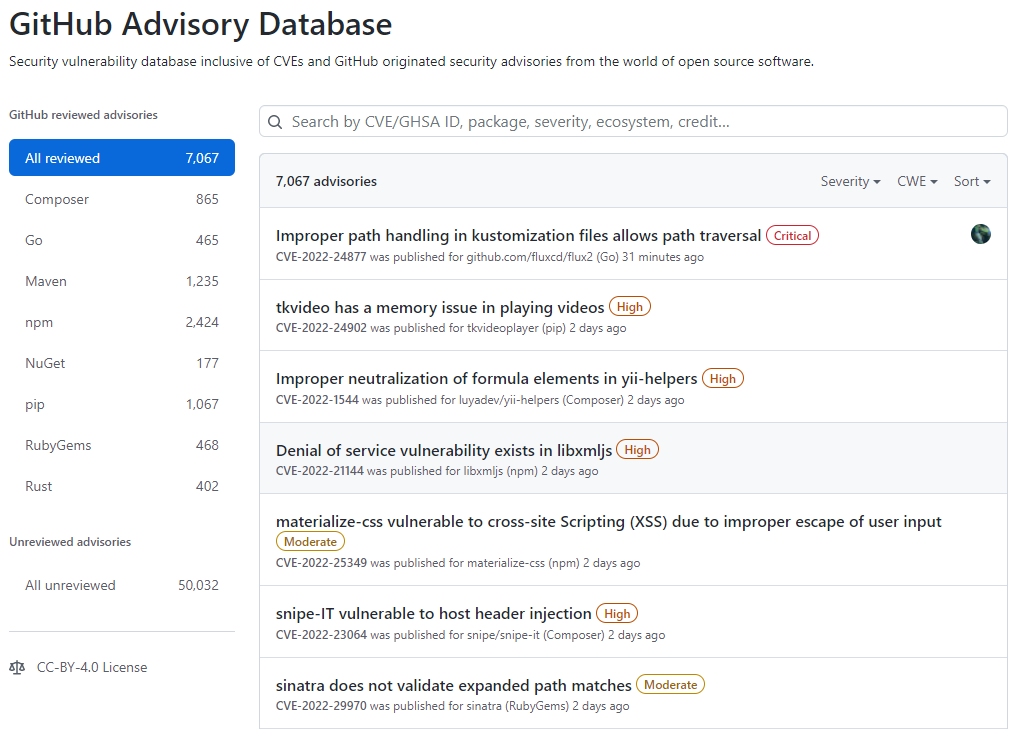Filter advisories by pip ecosystem

coord(122,404)
